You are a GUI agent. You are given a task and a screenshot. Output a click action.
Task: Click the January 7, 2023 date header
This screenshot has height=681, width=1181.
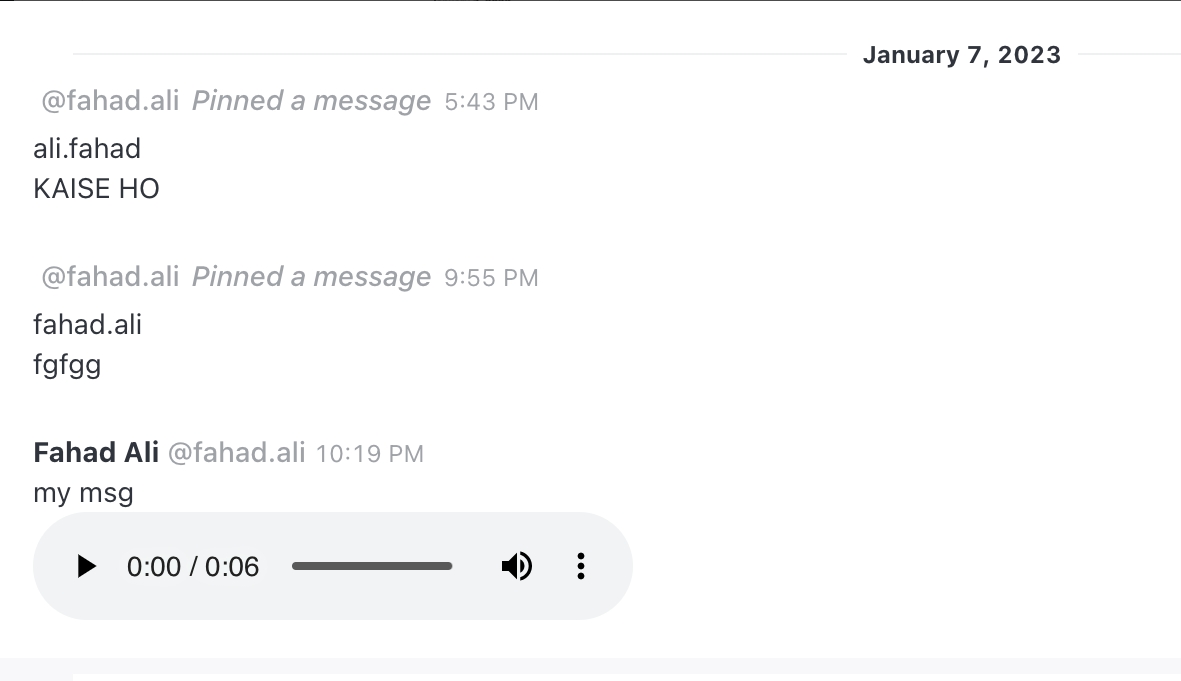pos(961,54)
